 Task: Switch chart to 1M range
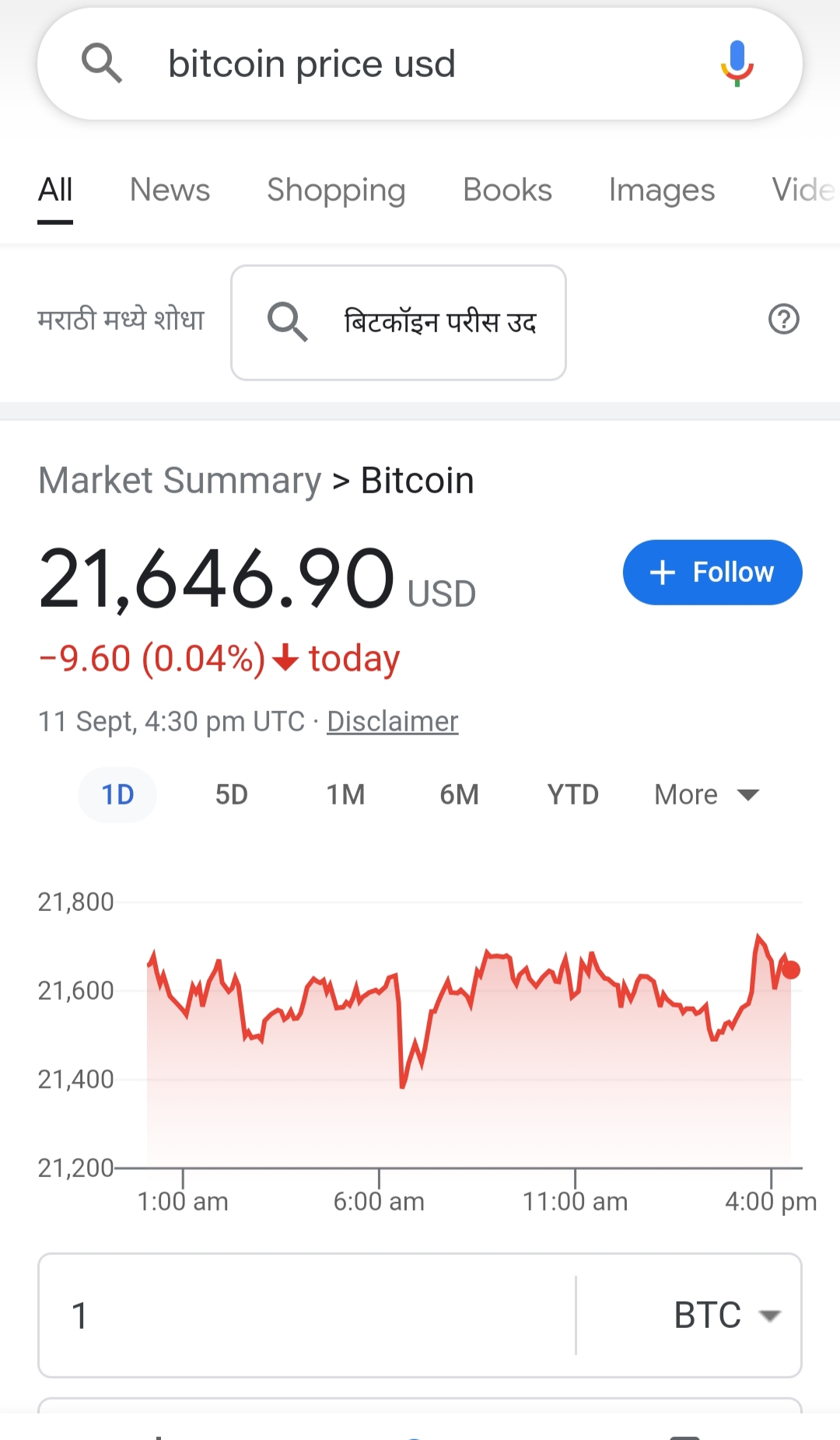click(345, 795)
